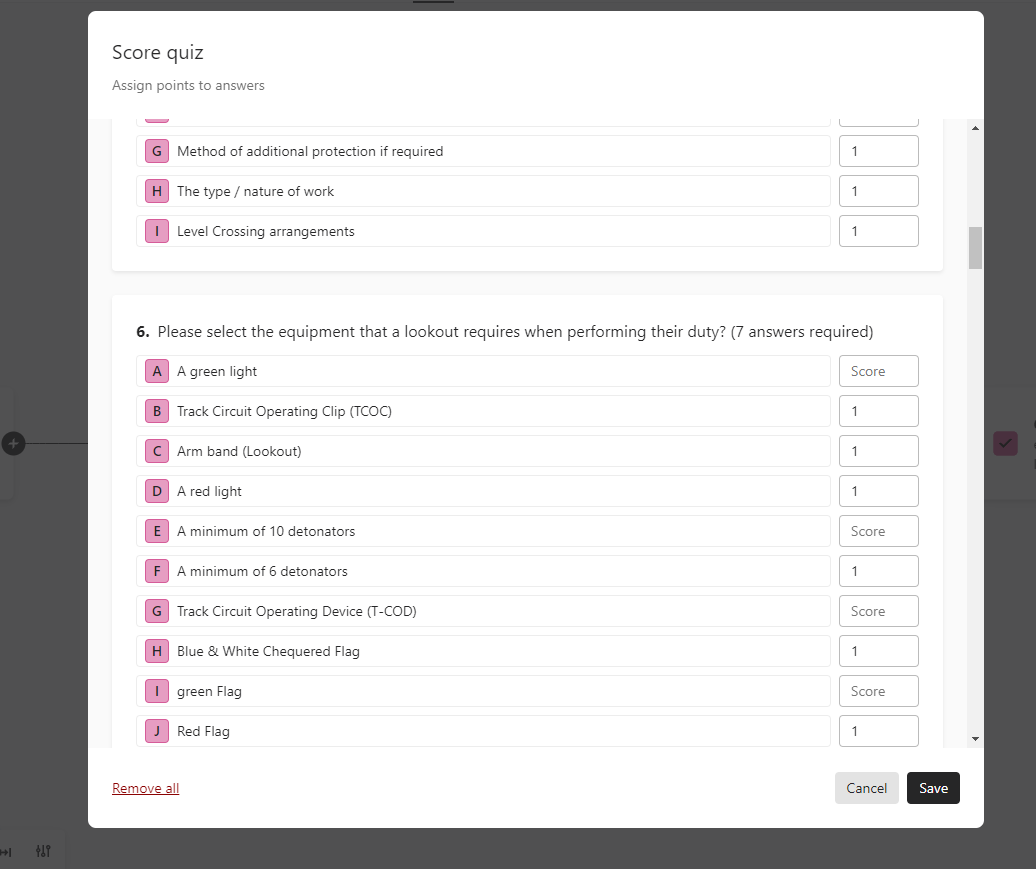Click the sliders settings icon in the bottom-left
The height and width of the screenshot is (869, 1036).
point(43,851)
